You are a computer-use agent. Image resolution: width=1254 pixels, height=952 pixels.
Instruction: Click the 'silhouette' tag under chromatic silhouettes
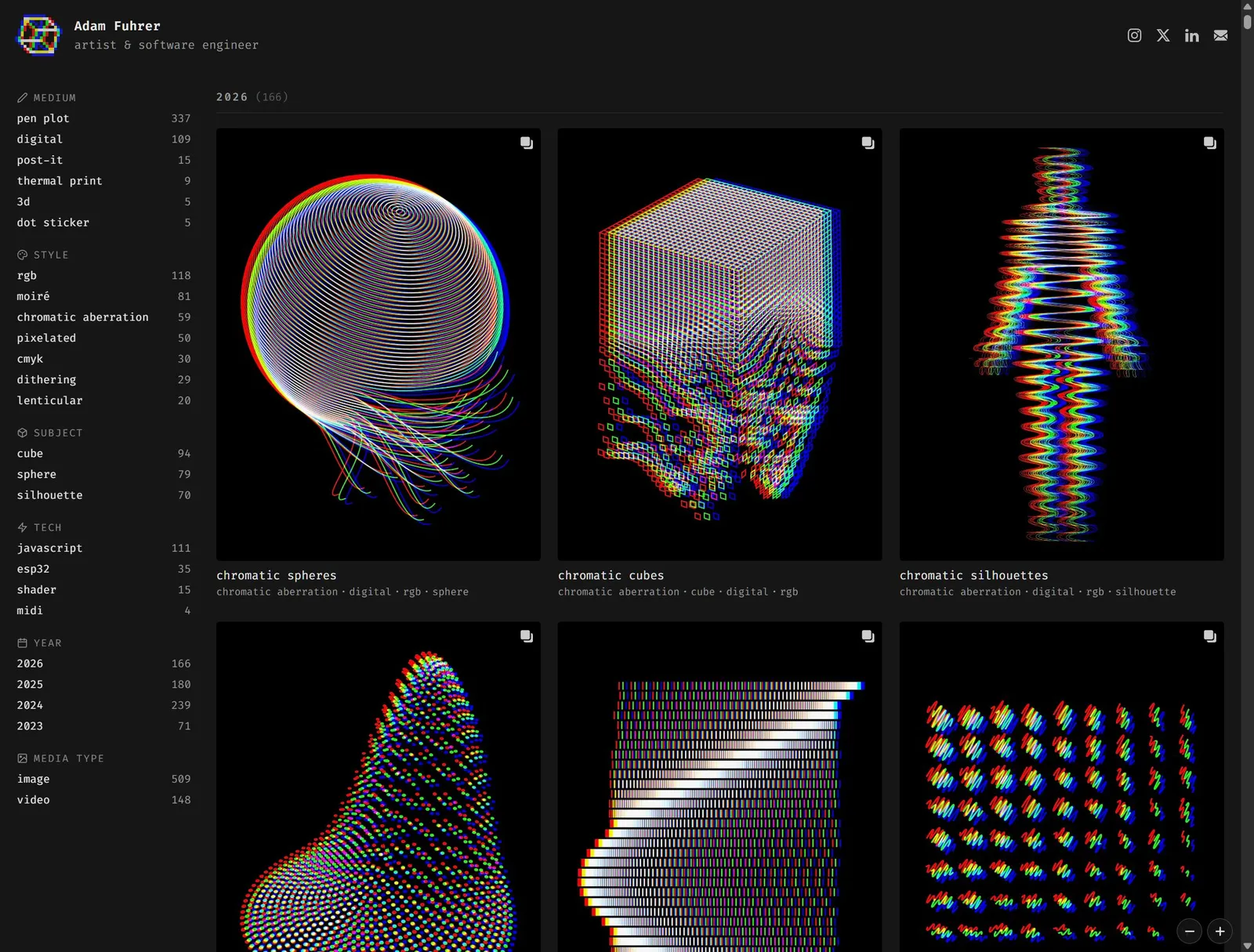(1146, 592)
